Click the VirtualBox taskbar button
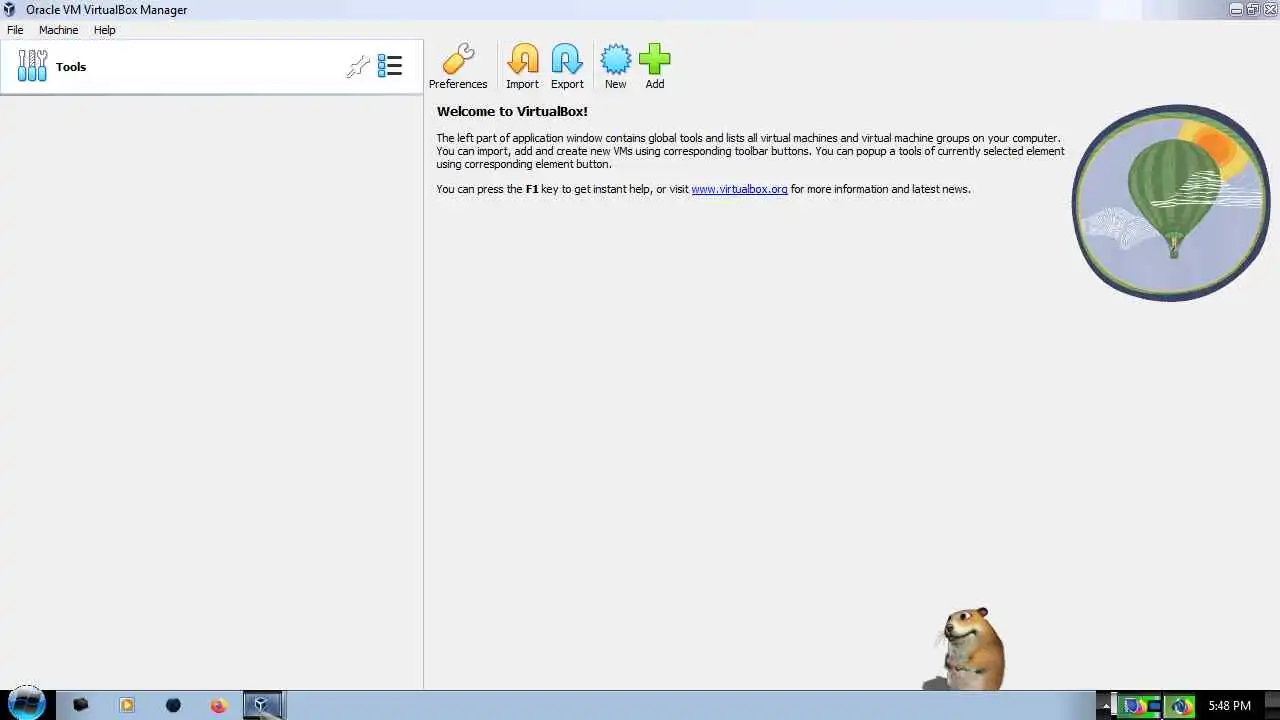This screenshot has width=1280, height=720. (264, 705)
